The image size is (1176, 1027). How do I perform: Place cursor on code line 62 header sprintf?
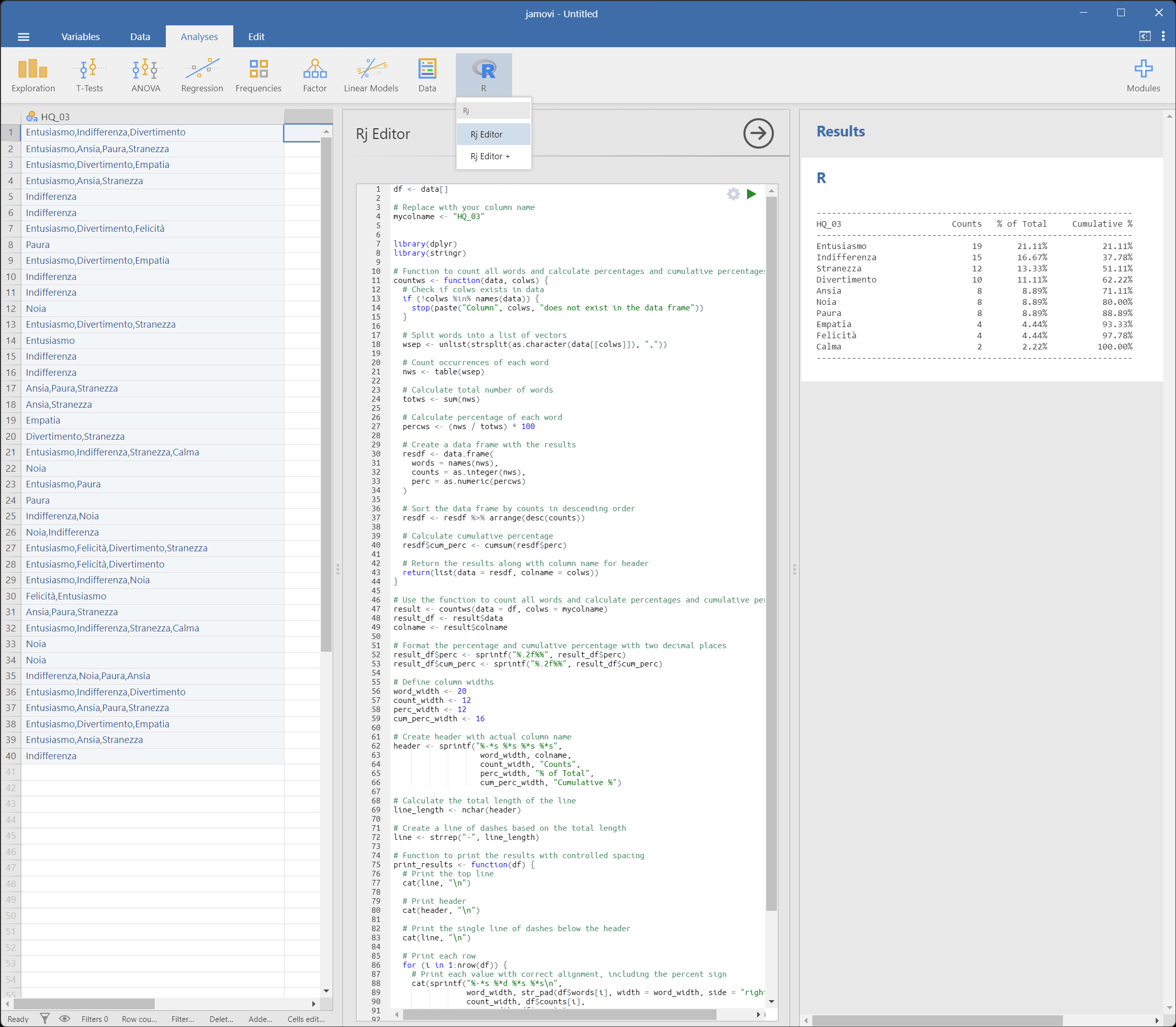[477, 746]
